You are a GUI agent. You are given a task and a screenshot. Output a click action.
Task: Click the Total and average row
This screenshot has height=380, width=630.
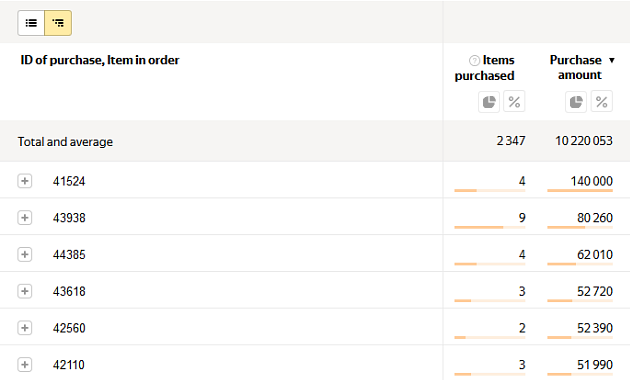click(315, 141)
